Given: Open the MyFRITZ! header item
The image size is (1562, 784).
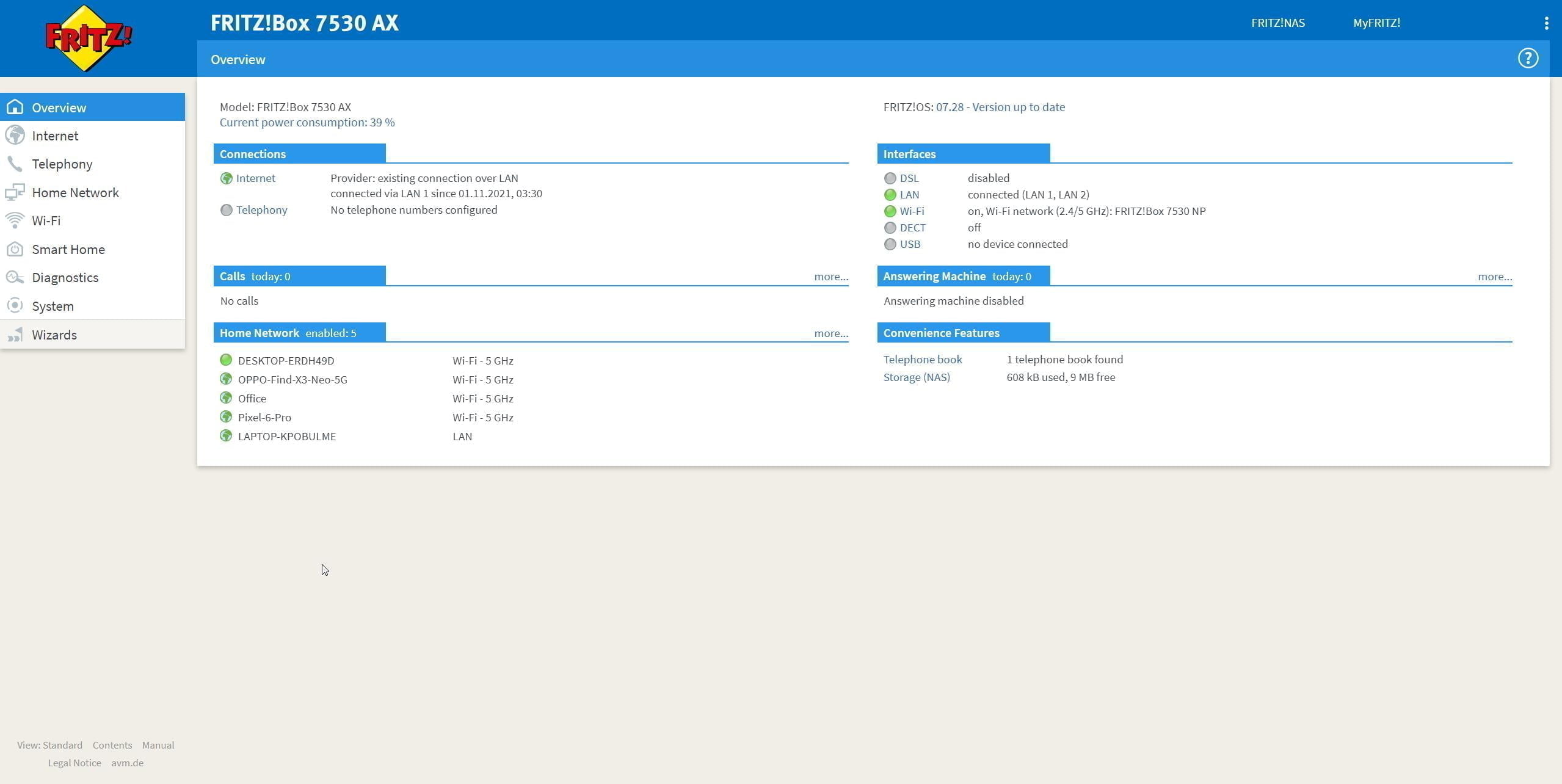Looking at the screenshot, I should tap(1376, 23).
